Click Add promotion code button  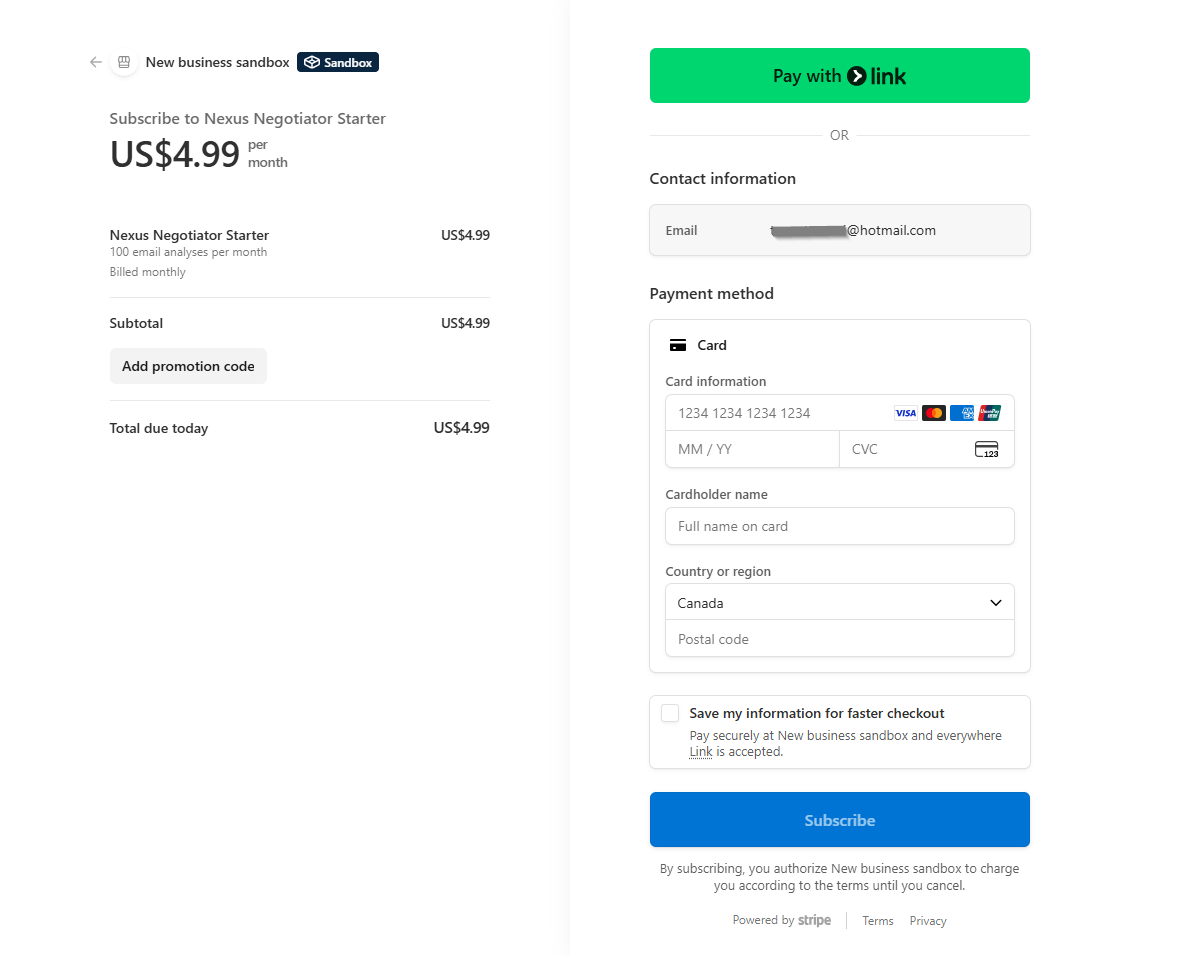[x=188, y=366]
